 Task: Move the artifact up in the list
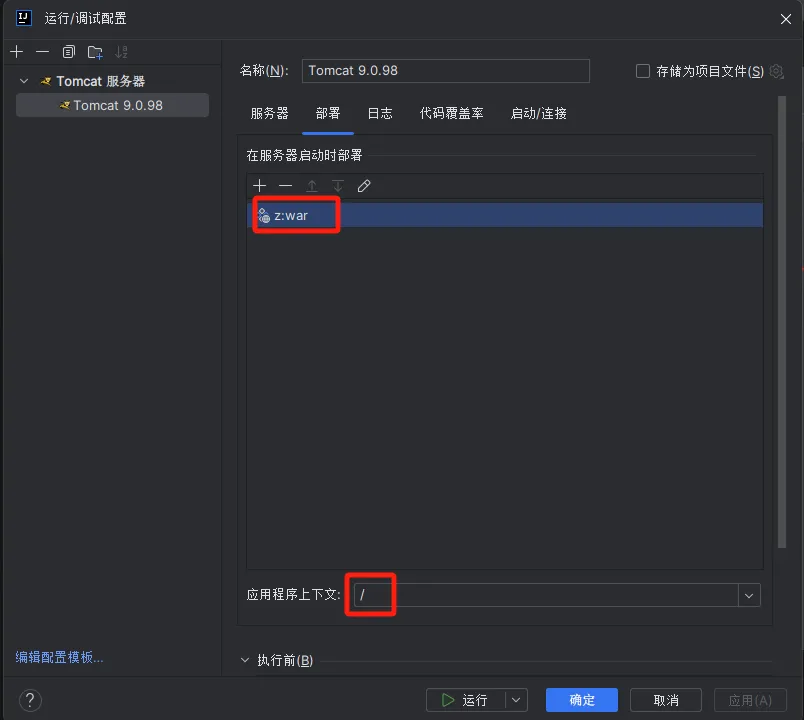click(x=312, y=185)
